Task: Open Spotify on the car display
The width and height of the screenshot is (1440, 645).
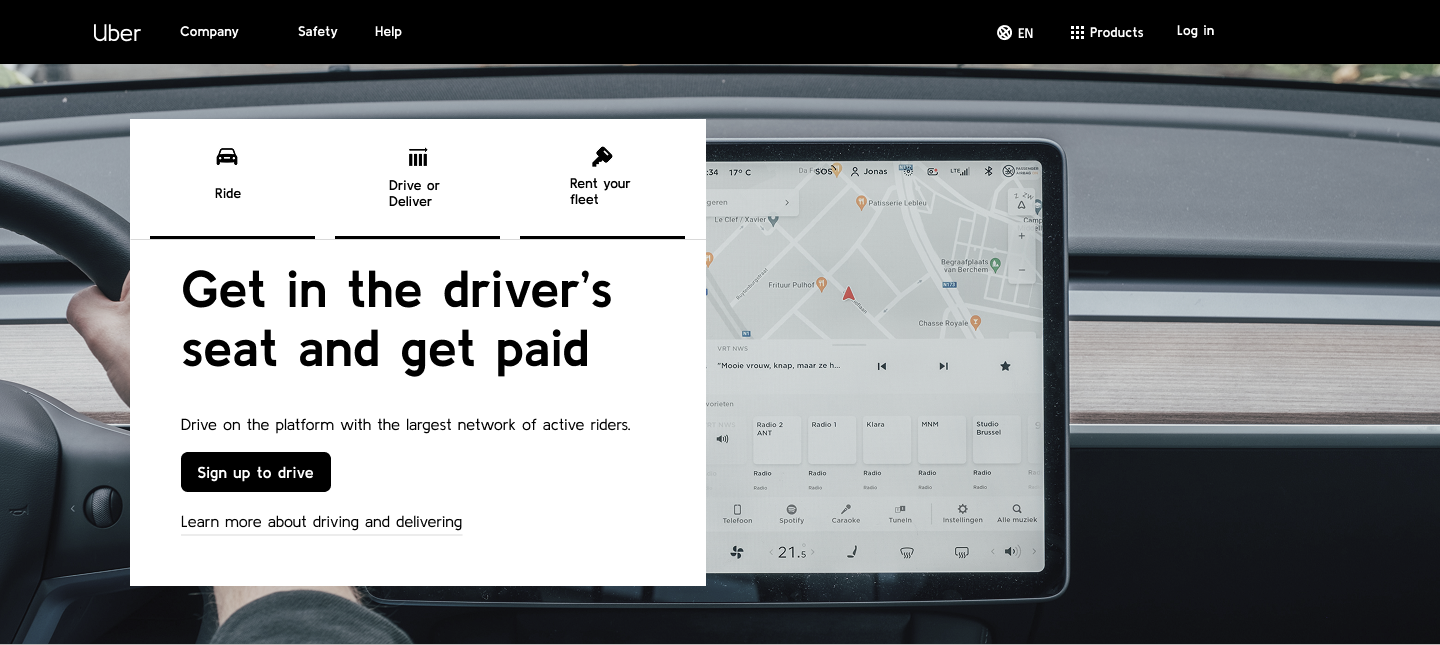Action: point(791,510)
